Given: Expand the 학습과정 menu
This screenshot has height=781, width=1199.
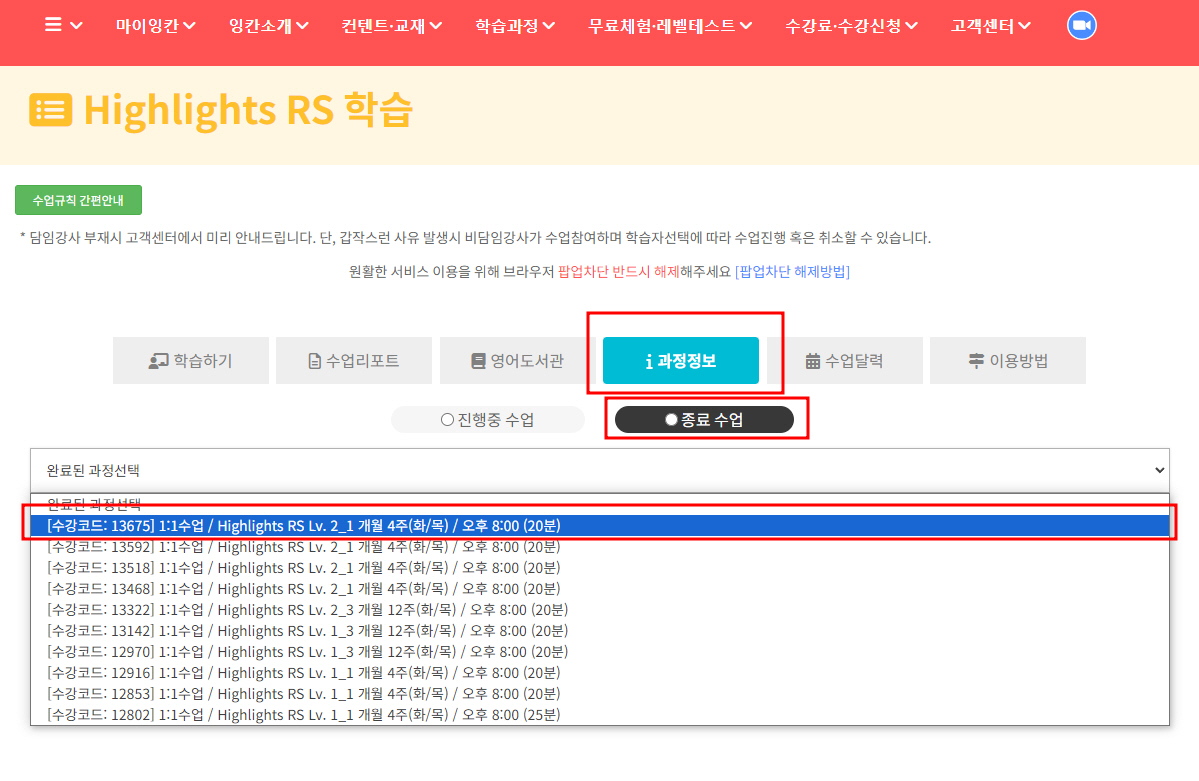Looking at the screenshot, I should point(515,26).
